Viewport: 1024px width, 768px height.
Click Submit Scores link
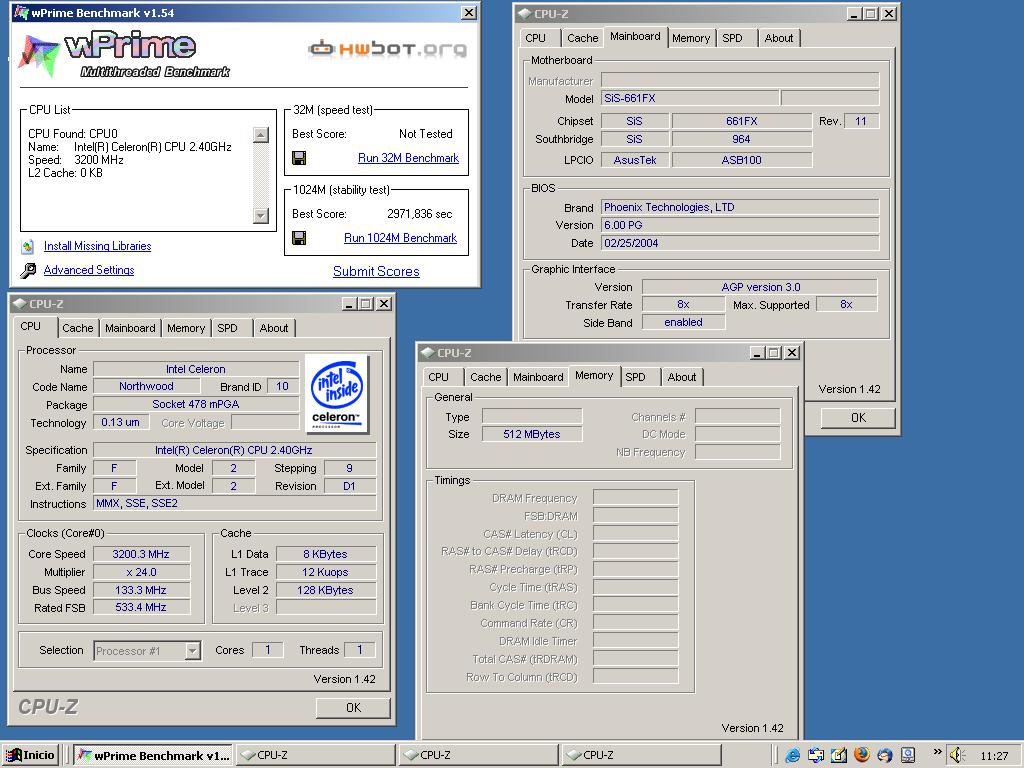click(376, 272)
